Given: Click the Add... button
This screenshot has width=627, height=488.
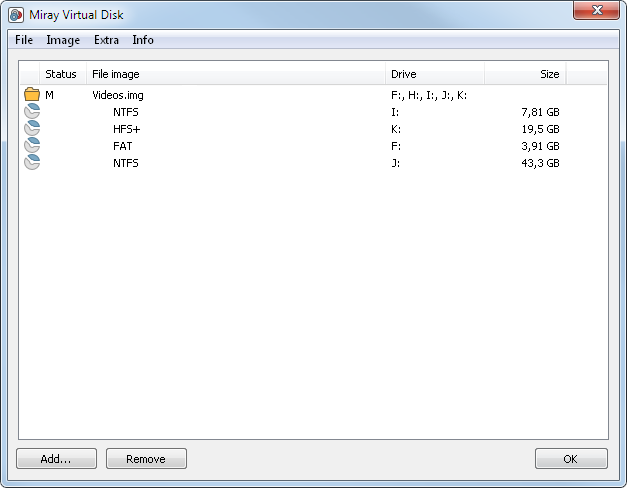Looking at the screenshot, I should point(56,458).
